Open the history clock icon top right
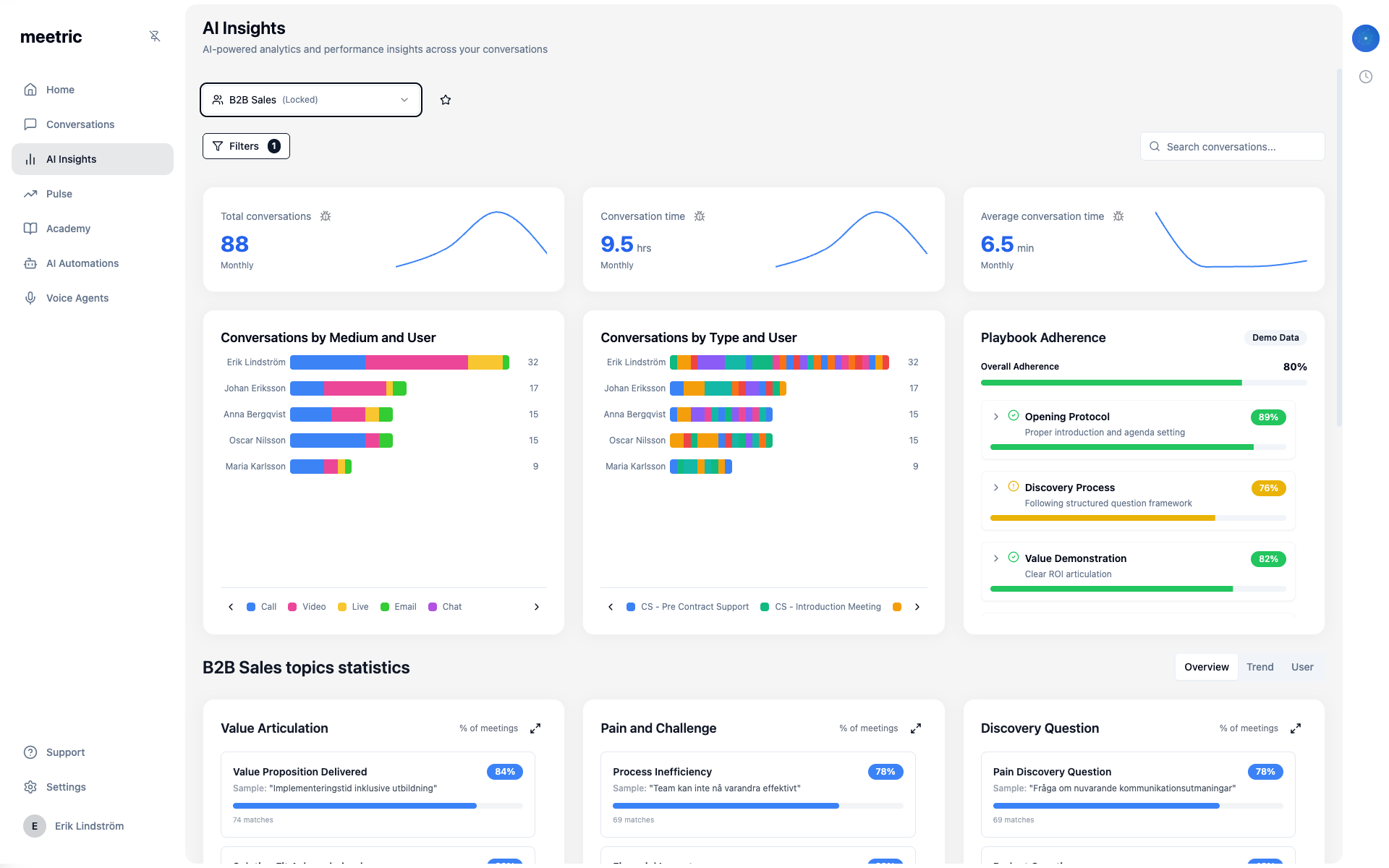Screen dimensions: 1389x868 1366,76
